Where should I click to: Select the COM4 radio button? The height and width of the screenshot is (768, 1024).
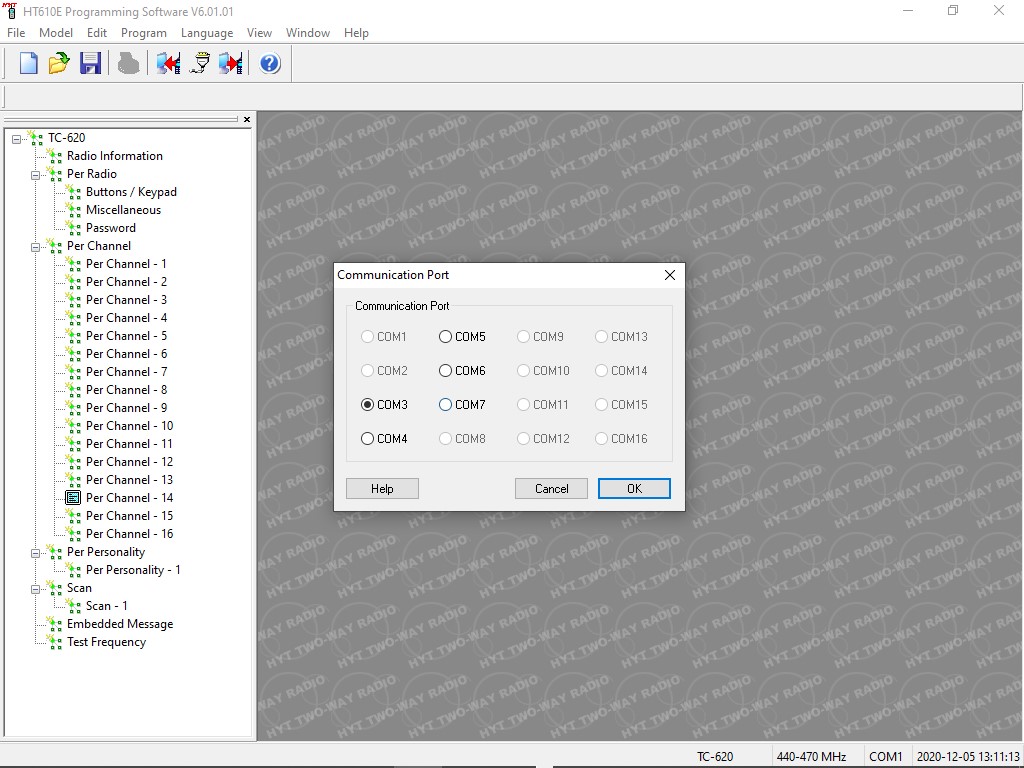click(x=367, y=438)
